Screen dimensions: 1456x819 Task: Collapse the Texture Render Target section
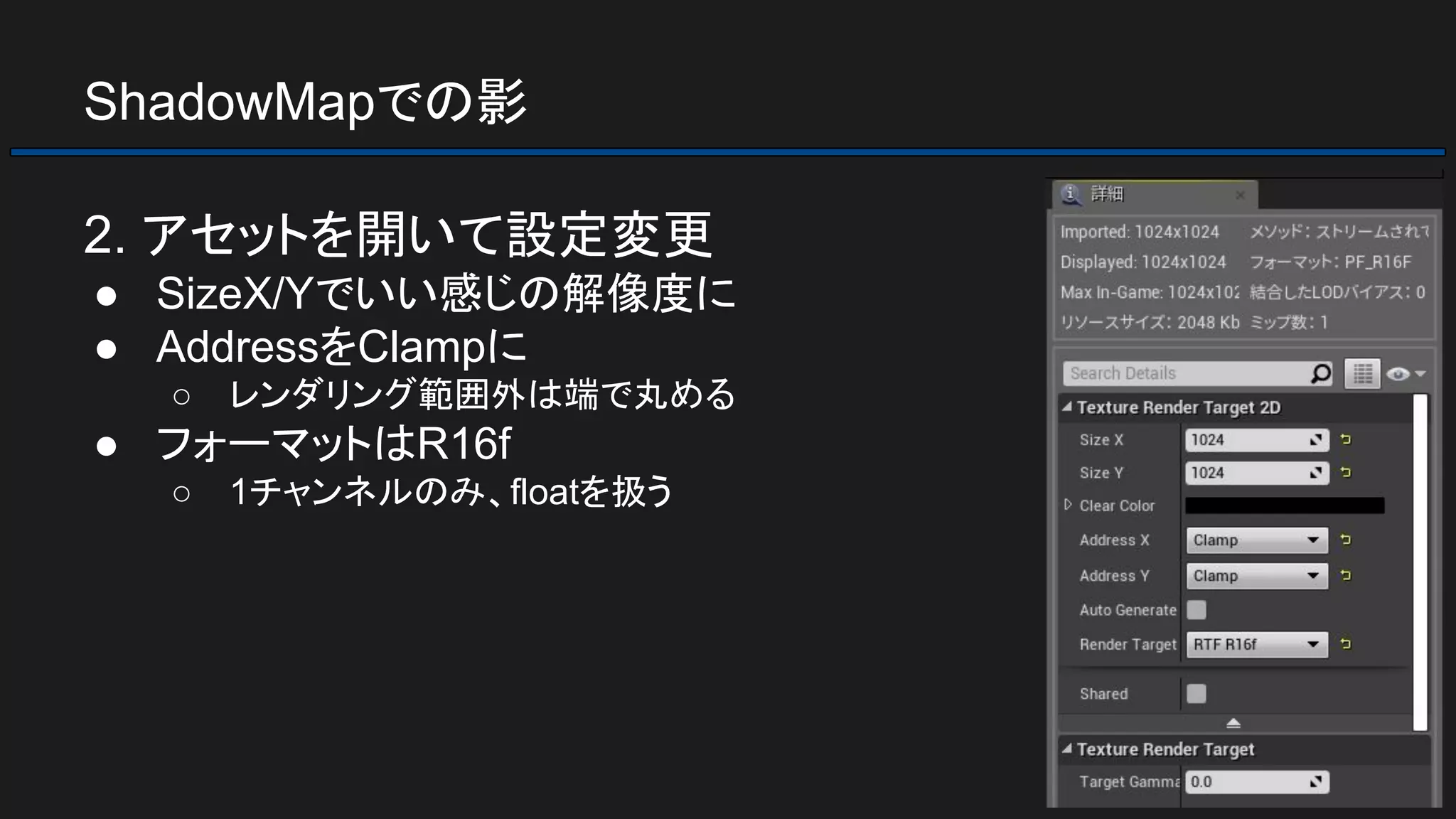click(1067, 749)
